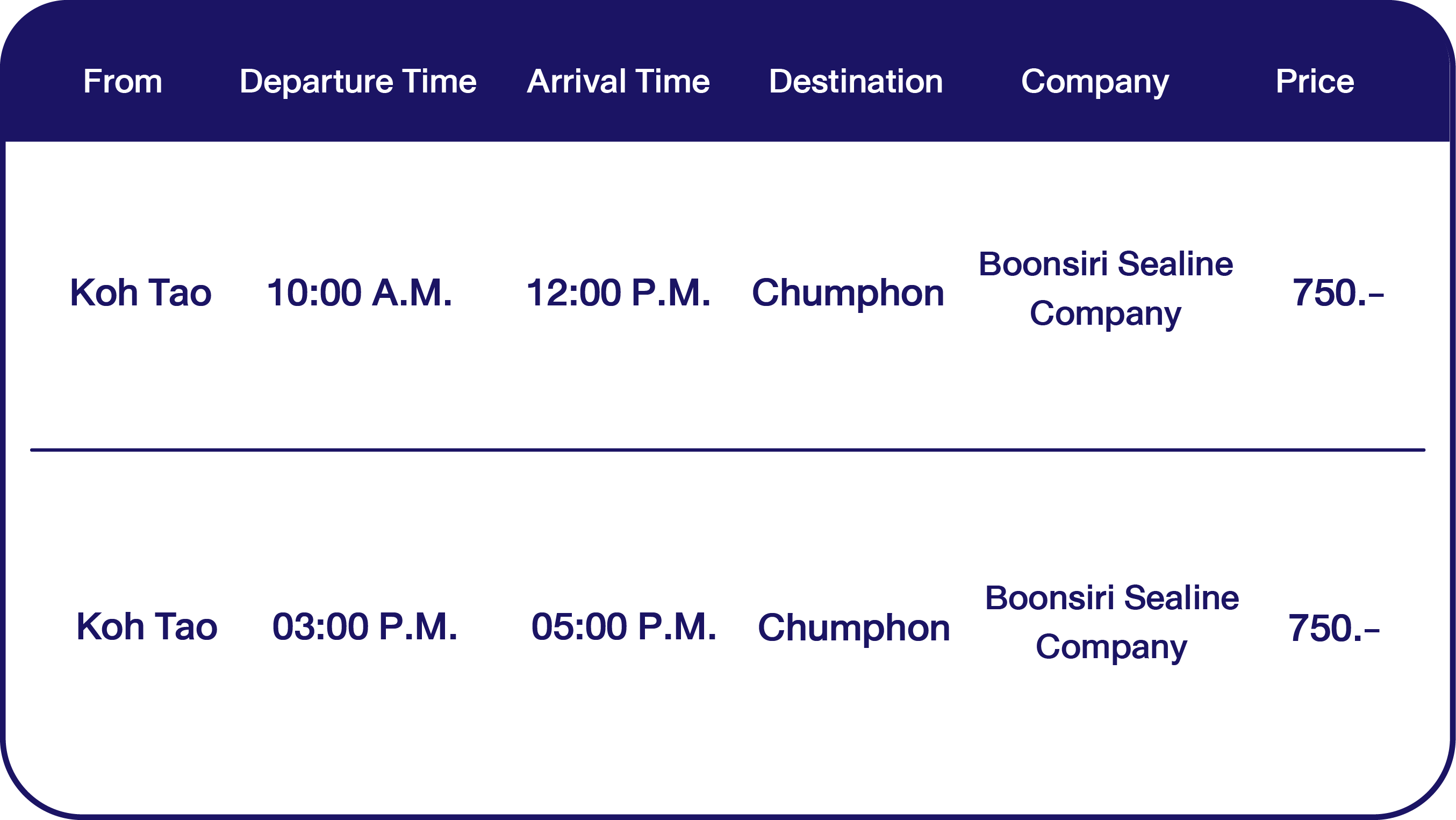Select the 10:00 A.M. departure time
Screen dimensions: 1456x820
coord(359,293)
